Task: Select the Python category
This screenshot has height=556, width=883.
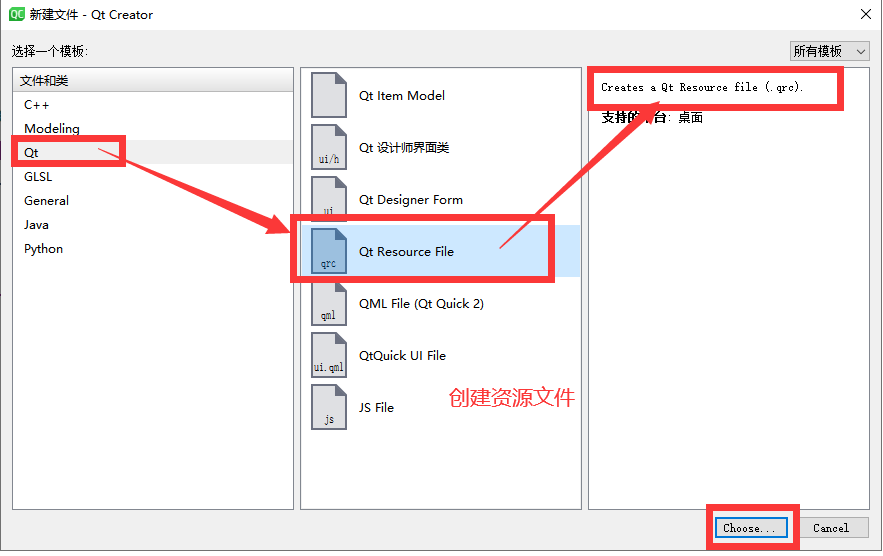Action: coord(153,249)
